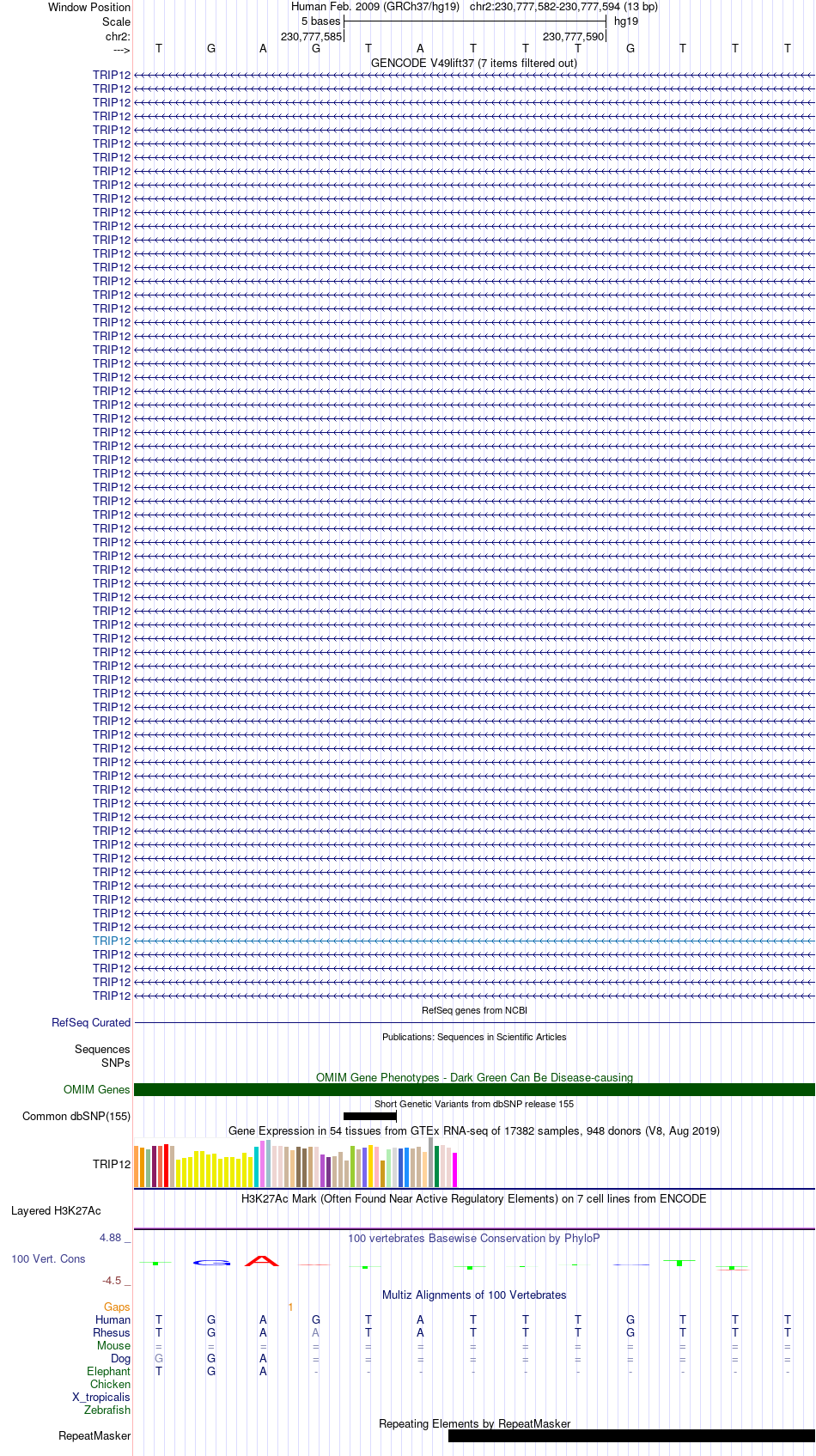
Task: Click the ---> sequence direction label
Action: pos(121,50)
